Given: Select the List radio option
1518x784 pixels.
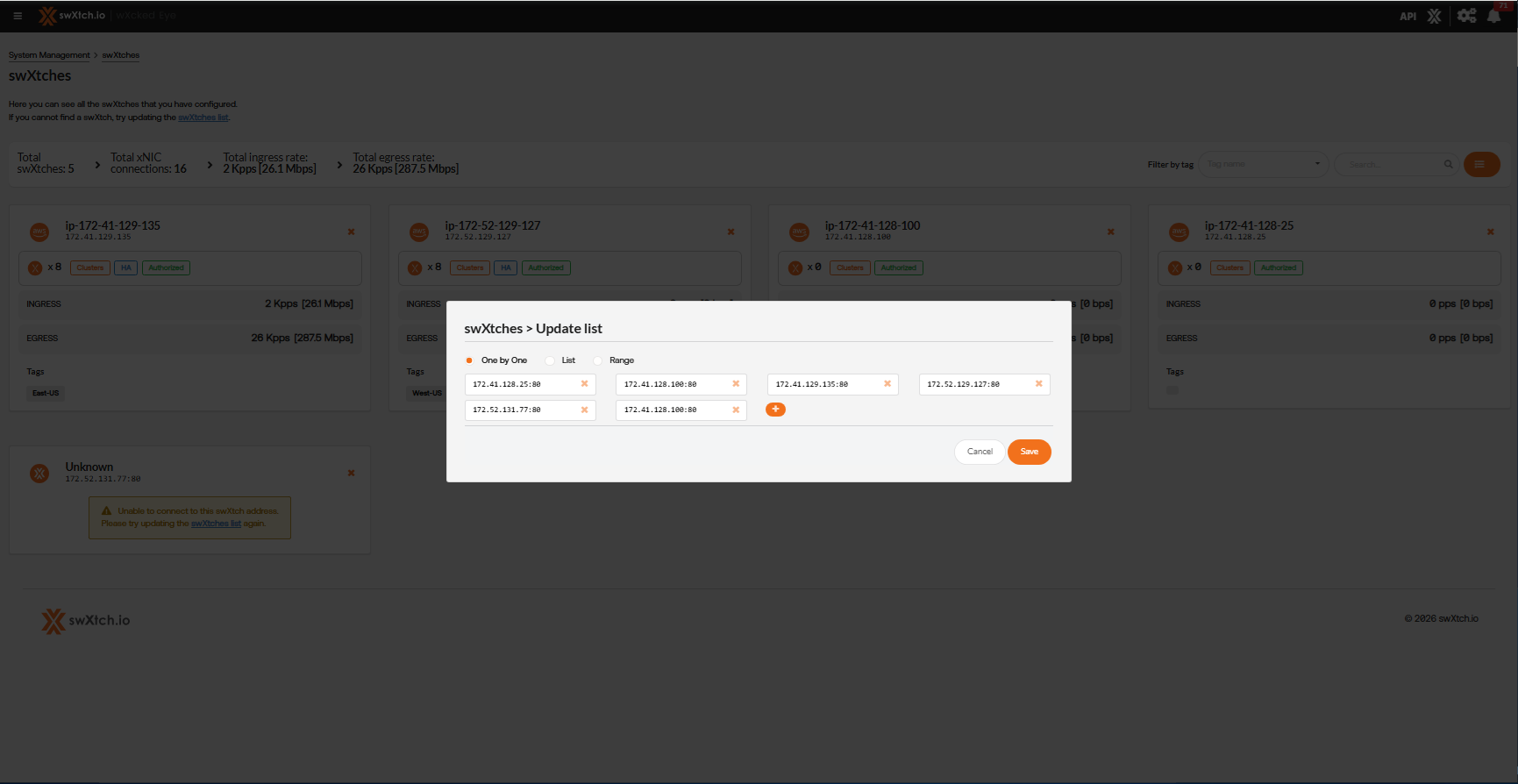Looking at the screenshot, I should click(550, 360).
